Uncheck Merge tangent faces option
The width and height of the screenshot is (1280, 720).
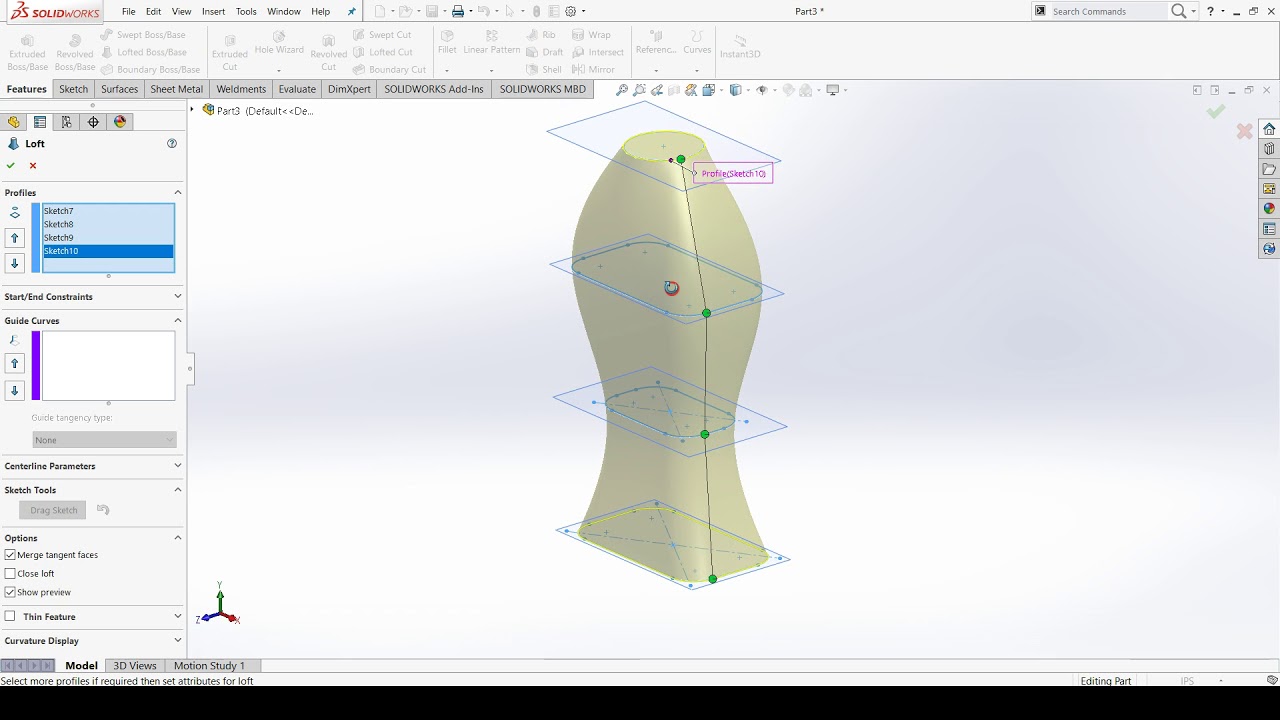(x=10, y=555)
